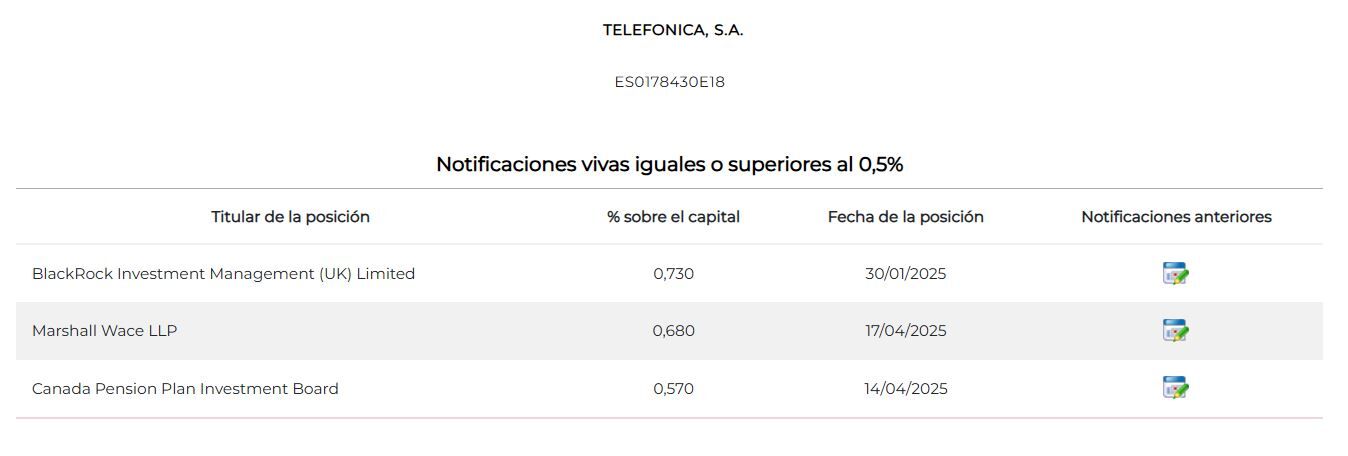Click the 'Fecha de la posición' column header

coord(905,217)
